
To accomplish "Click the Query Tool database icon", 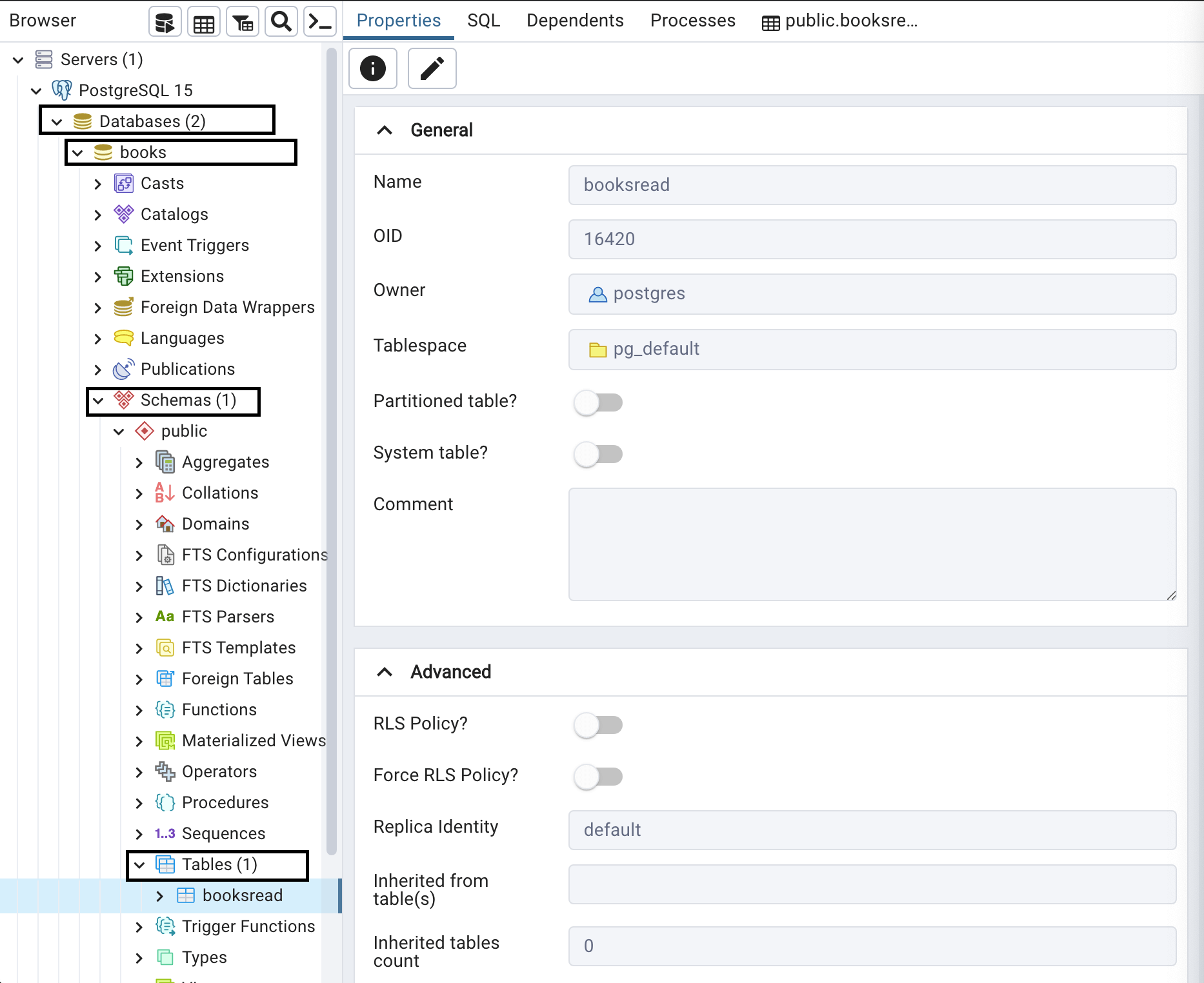I will click(x=165, y=23).
